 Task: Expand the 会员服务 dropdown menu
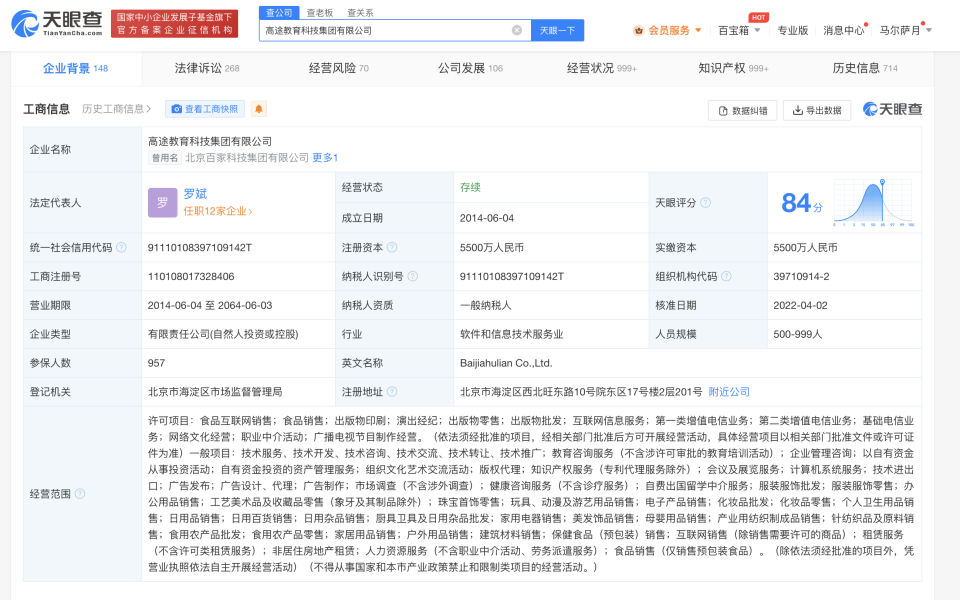pyautogui.click(x=667, y=30)
